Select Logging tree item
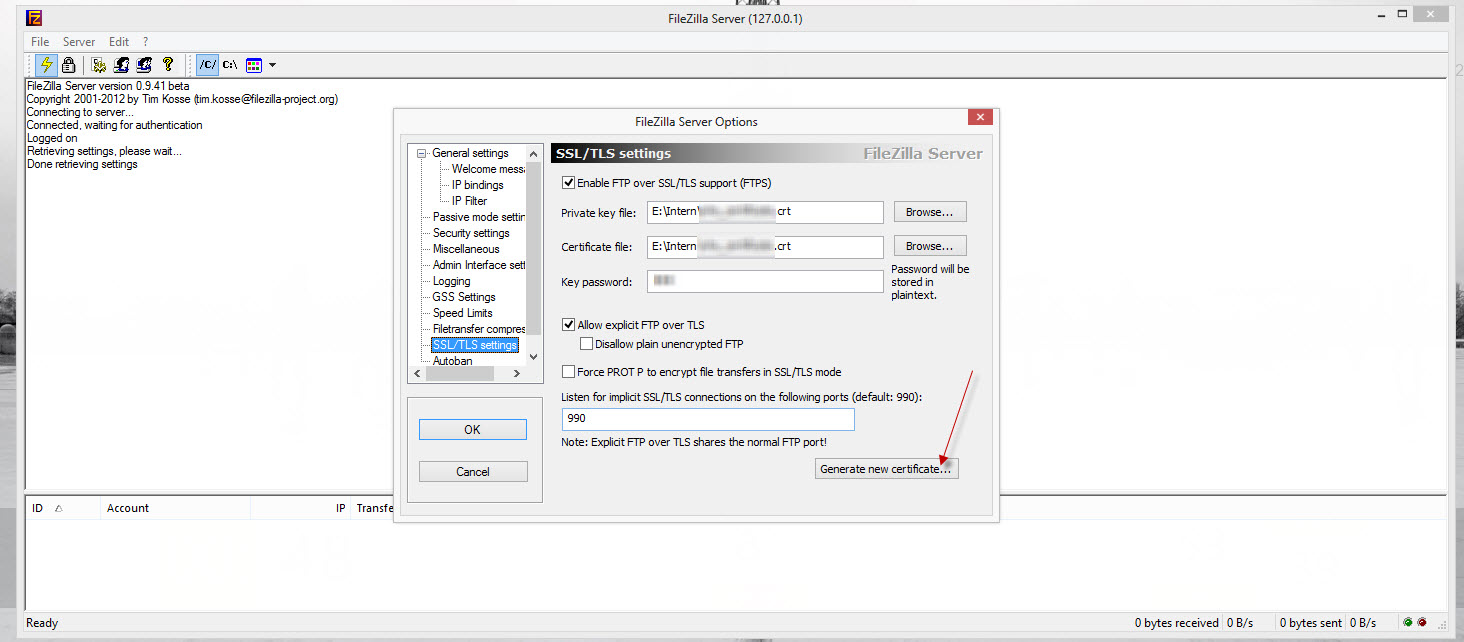Viewport: 1464px width, 642px height. coord(451,281)
